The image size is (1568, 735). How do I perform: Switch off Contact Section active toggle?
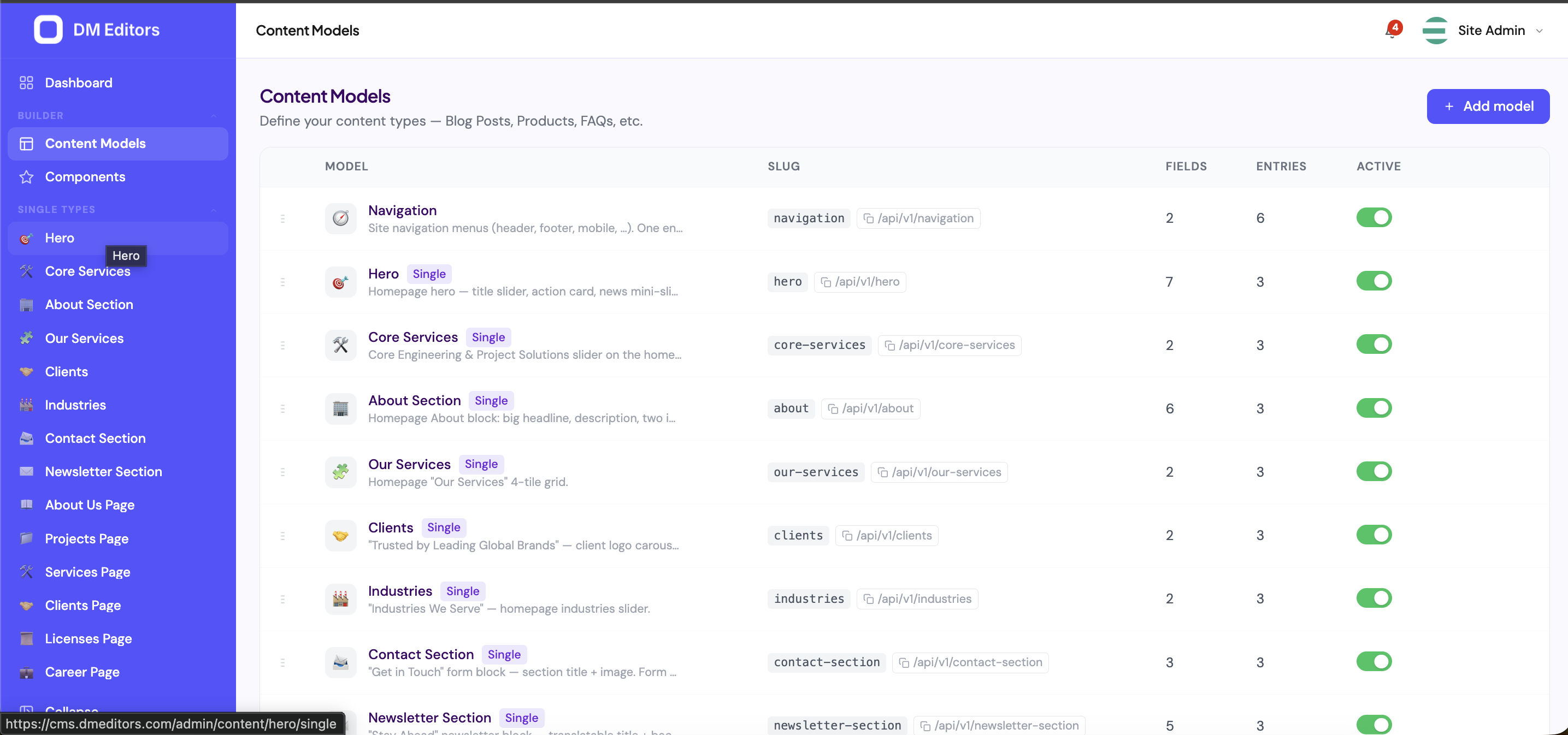(x=1374, y=661)
